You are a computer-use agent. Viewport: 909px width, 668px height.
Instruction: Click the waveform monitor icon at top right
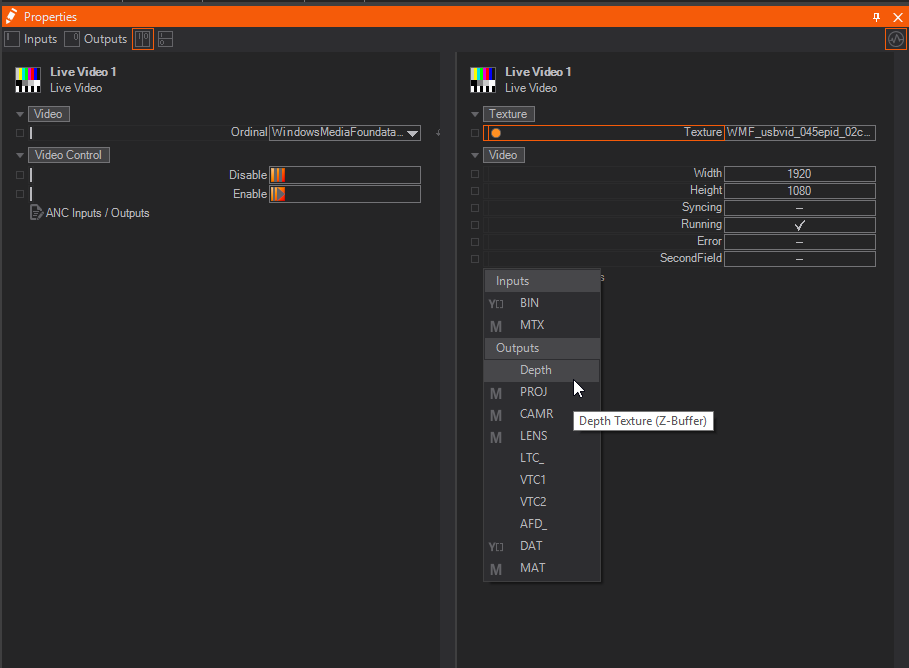pyautogui.click(x=895, y=39)
